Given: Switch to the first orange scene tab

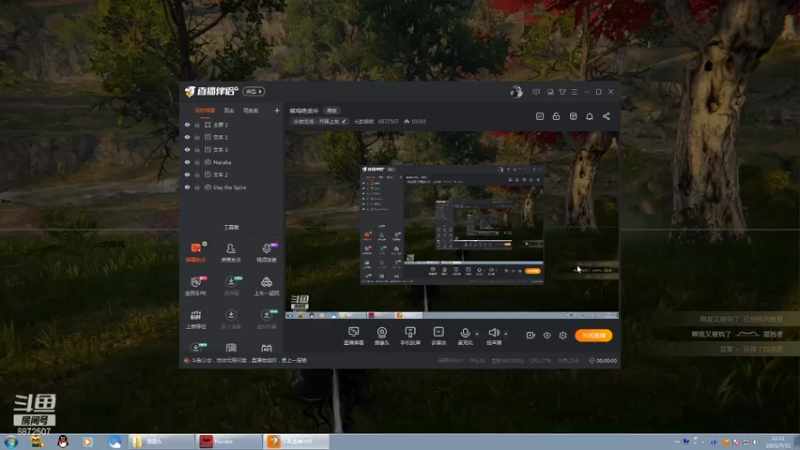Looking at the screenshot, I should 205,111.
